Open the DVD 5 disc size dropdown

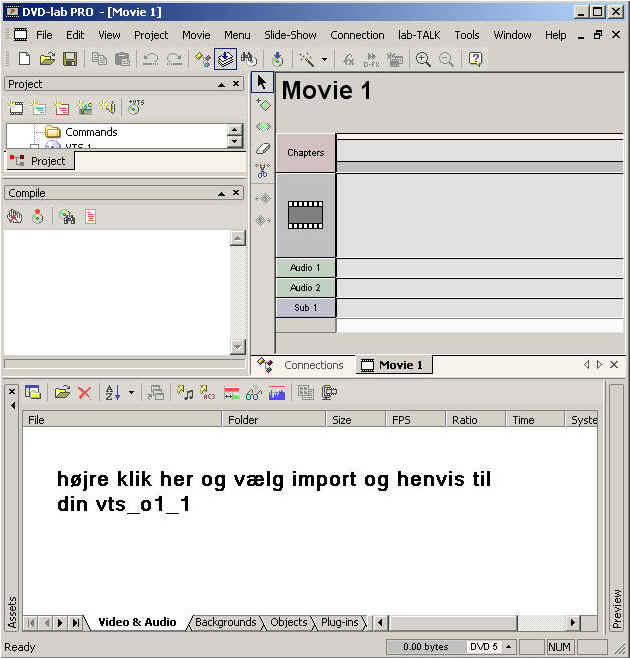pyautogui.click(x=509, y=646)
